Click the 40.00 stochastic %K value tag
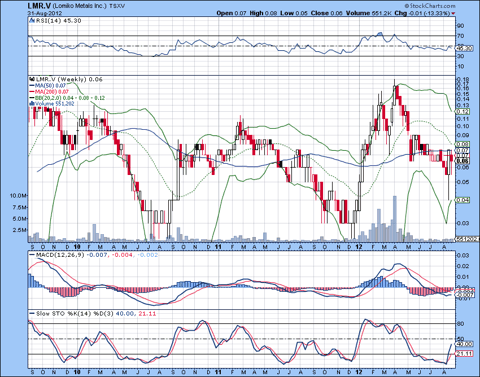This screenshot has width=480, height=377. click(x=464, y=344)
